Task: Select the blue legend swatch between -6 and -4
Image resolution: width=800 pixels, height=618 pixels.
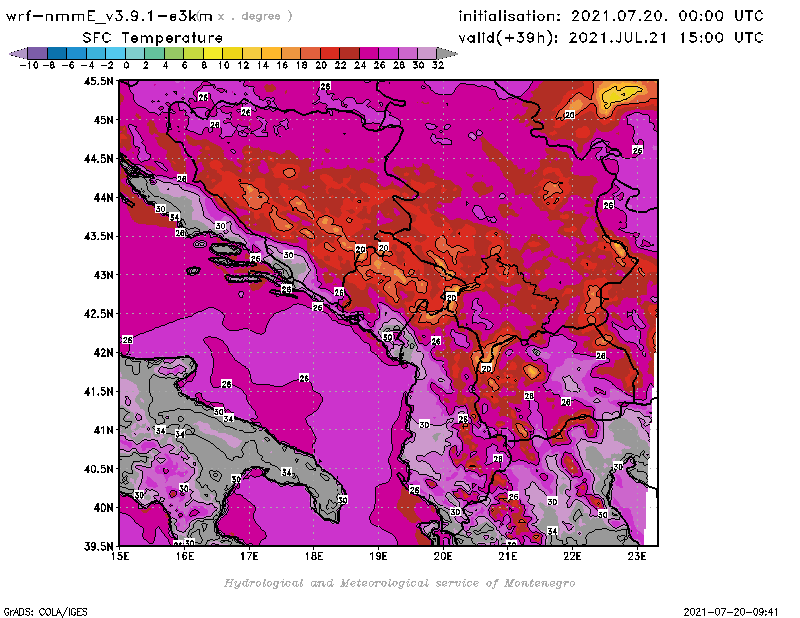Action: [77, 53]
